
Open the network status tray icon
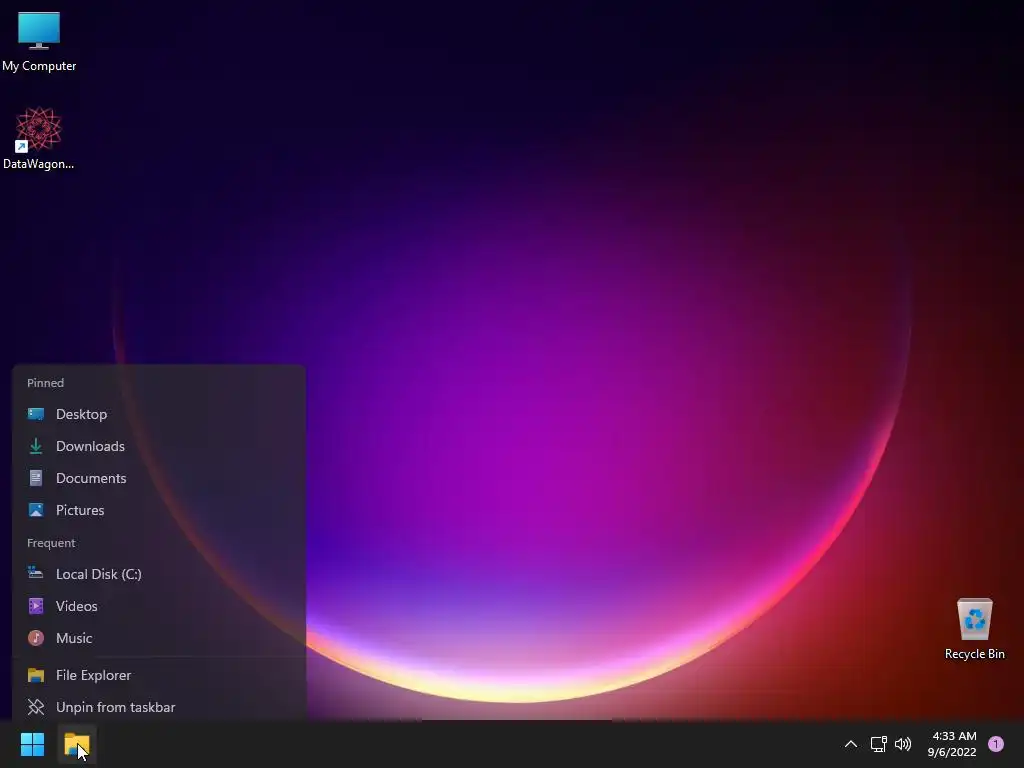pyautogui.click(x=878, y=744)
